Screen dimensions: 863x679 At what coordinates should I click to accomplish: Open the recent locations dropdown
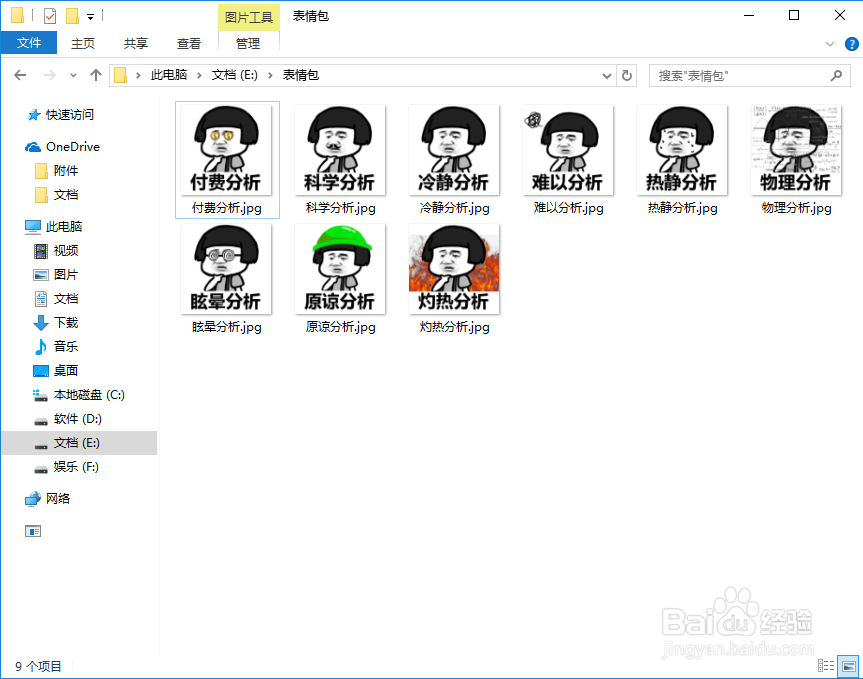click(x=73, y=75)
